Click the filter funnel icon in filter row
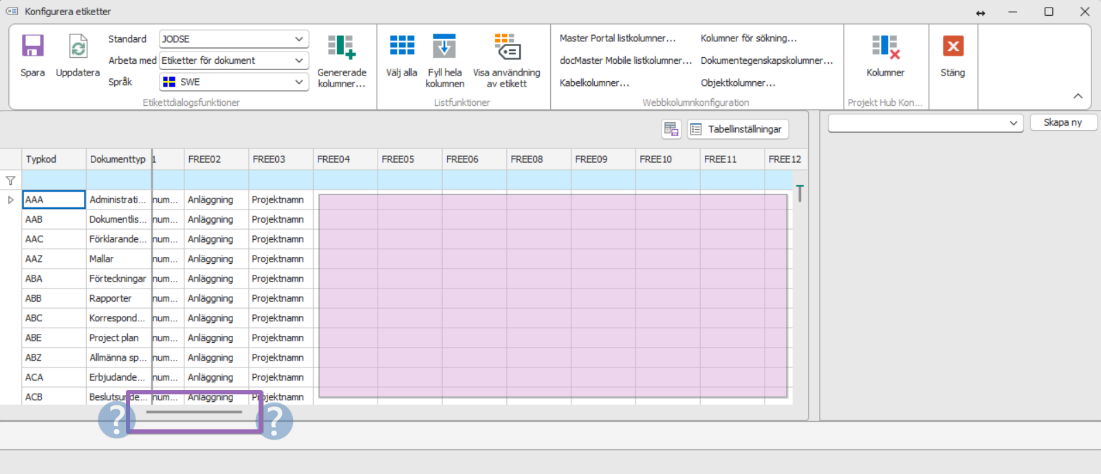Screen dimensions: 1101x474 tap(11, 180)
